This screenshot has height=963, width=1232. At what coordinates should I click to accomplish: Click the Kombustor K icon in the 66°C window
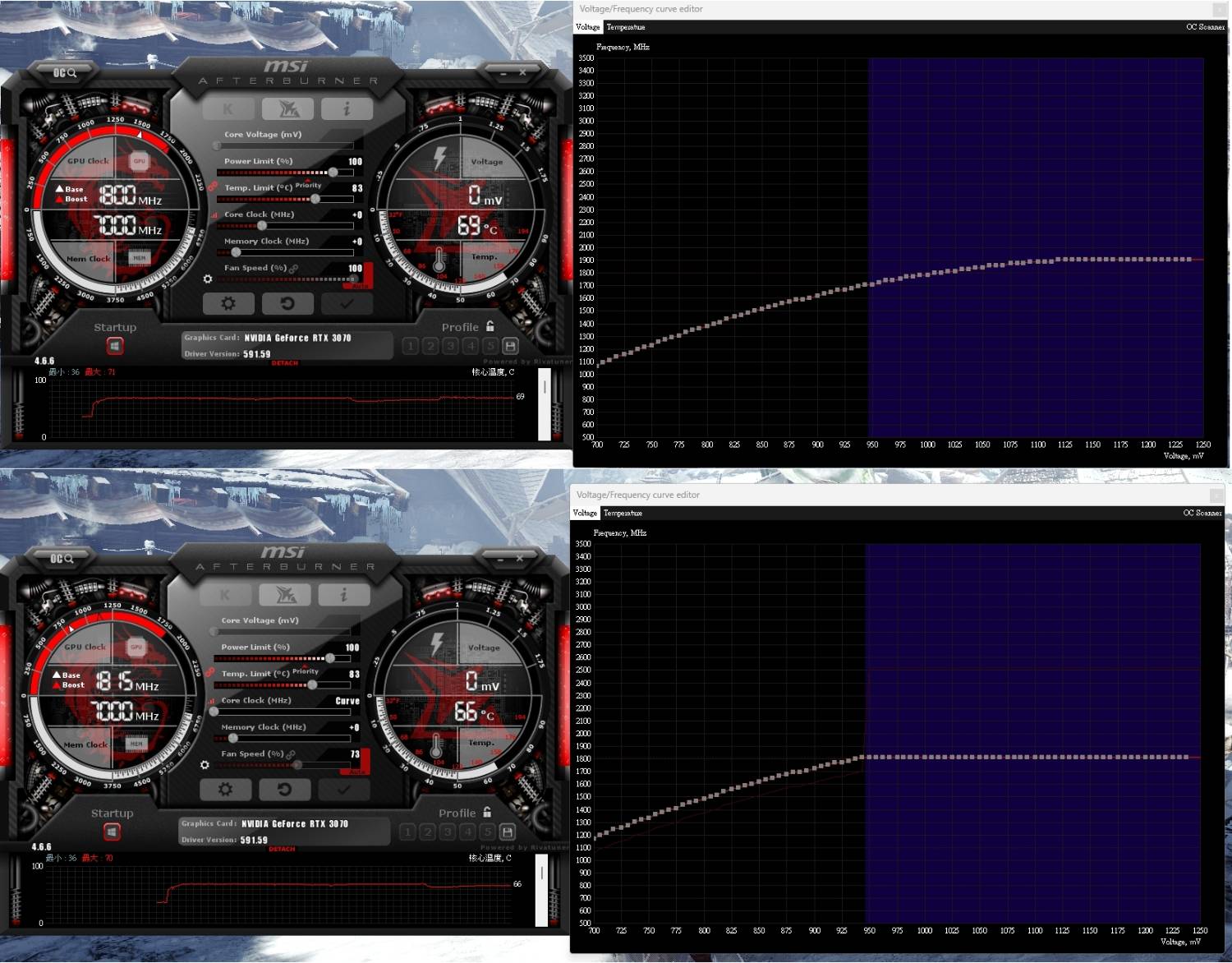(225, 594)
